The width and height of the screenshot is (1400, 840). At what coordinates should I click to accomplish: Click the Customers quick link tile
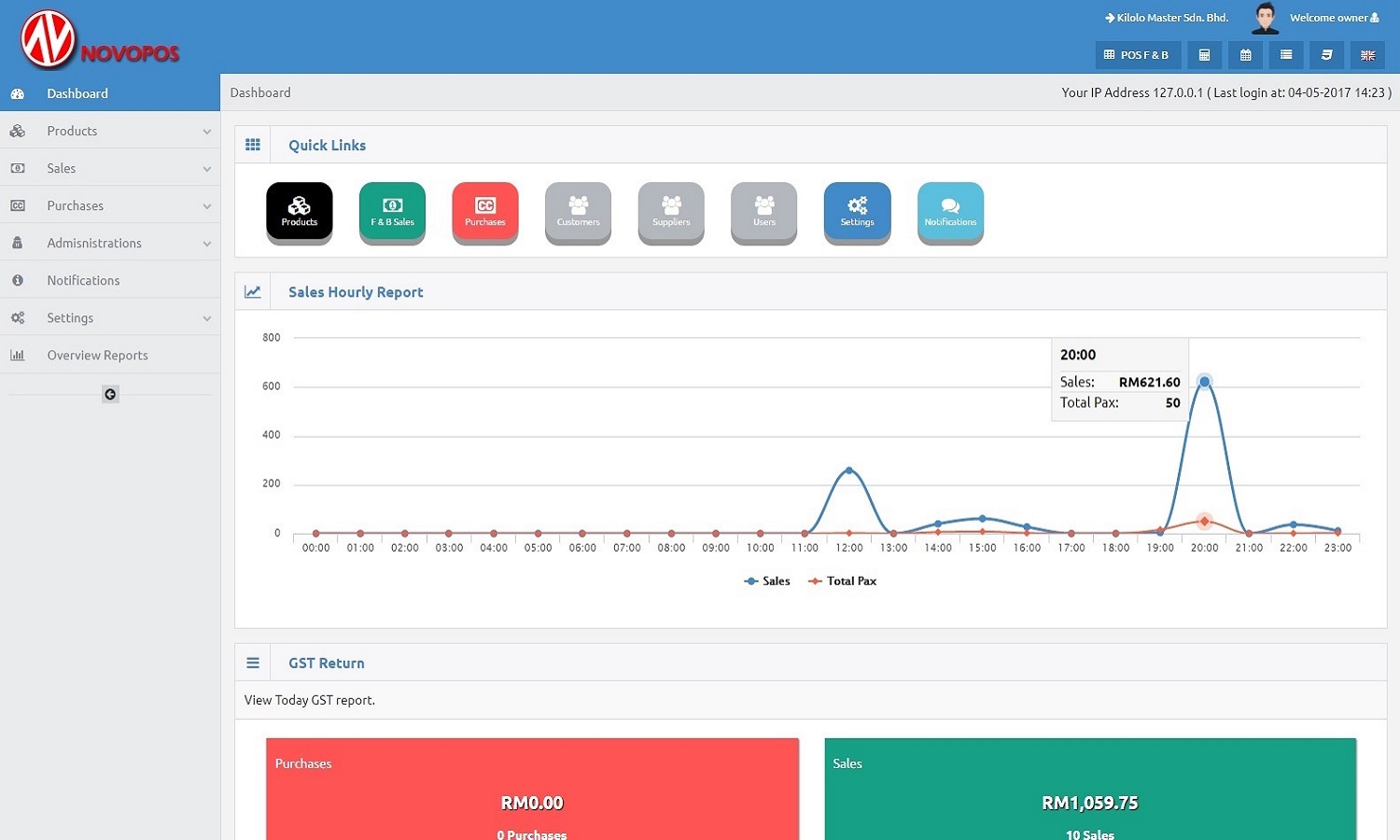click(x=578, y=211)
